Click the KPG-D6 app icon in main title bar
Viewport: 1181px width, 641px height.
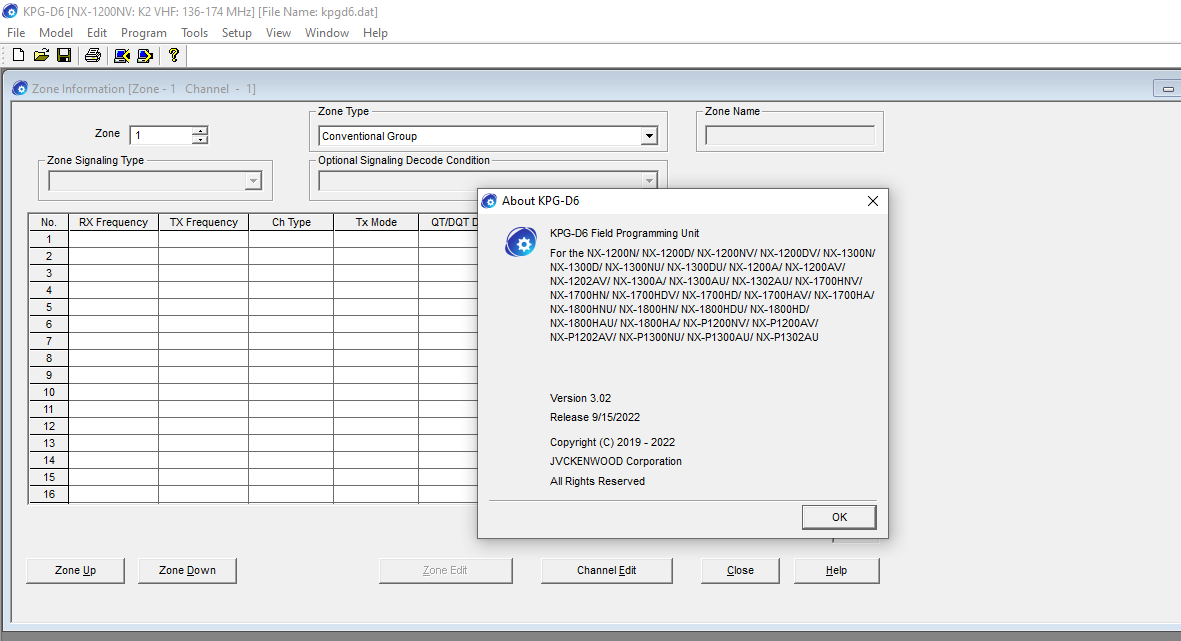[x=10, y=11]
